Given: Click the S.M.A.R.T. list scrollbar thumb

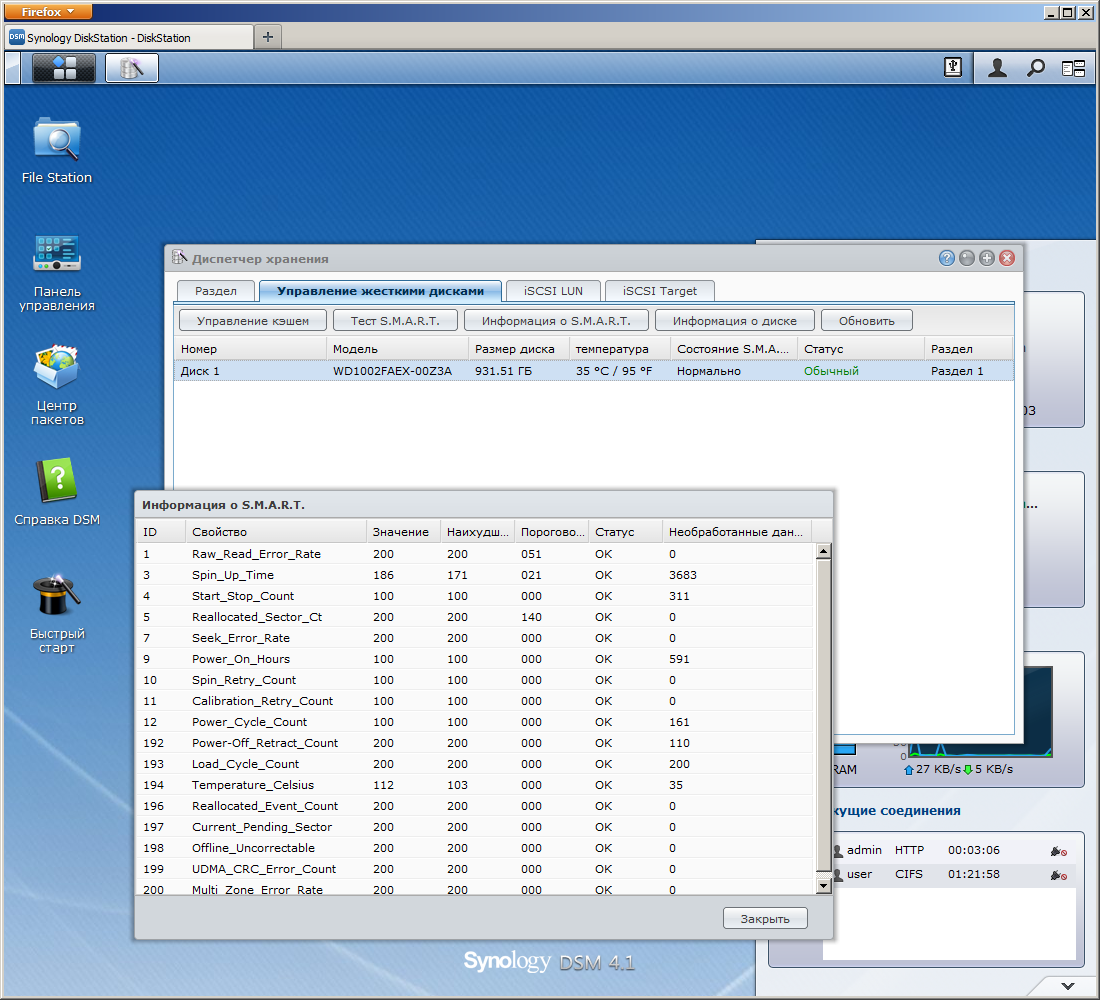Looking at the screenshot, I should [824, 716].
